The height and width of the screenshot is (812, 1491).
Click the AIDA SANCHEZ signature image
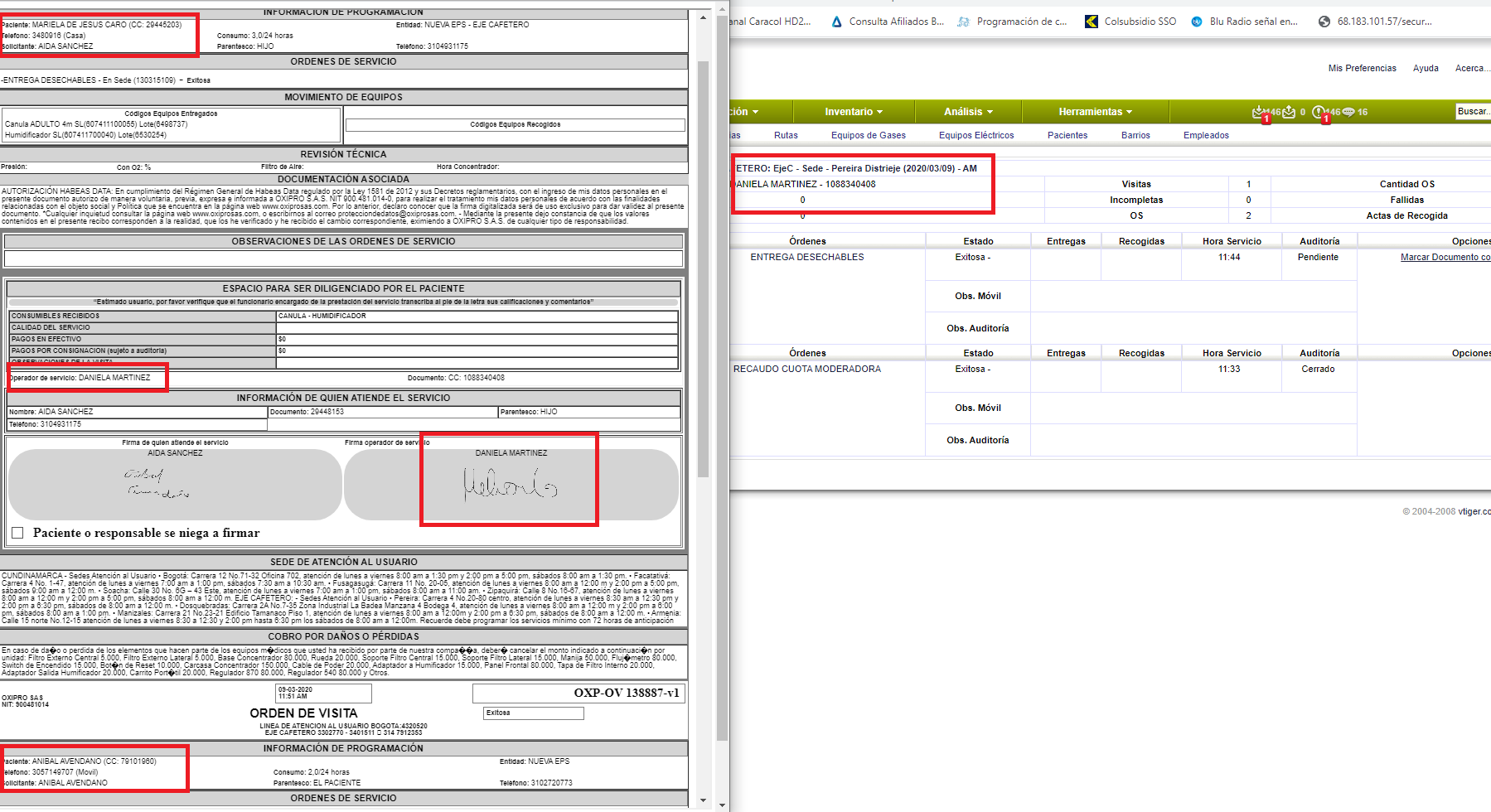pyautogui.click(x=157, y=484)
